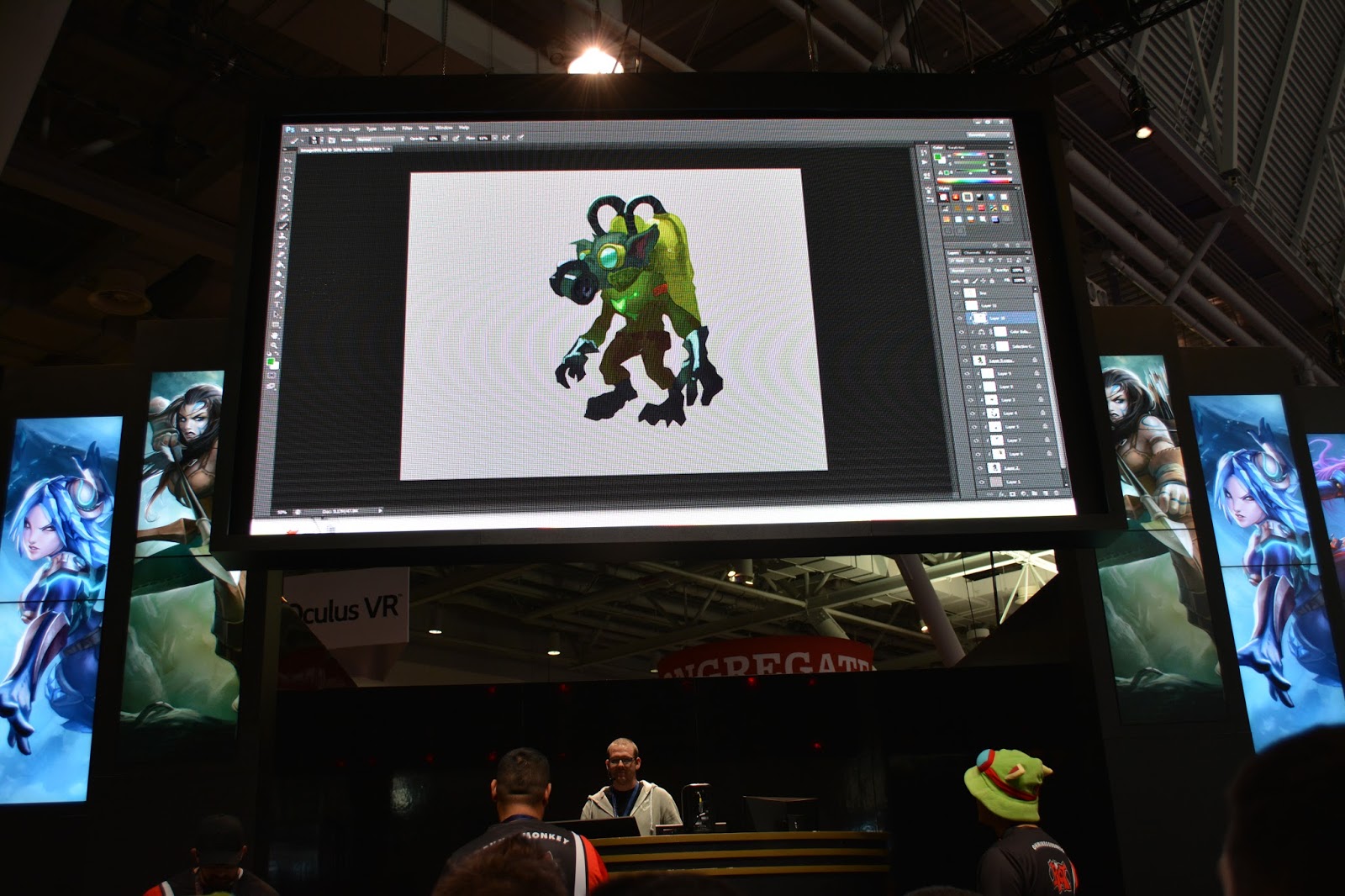Toggle the Brush panel from options bar
Viewport: 1345px width, 896px height.
point(331,140)
